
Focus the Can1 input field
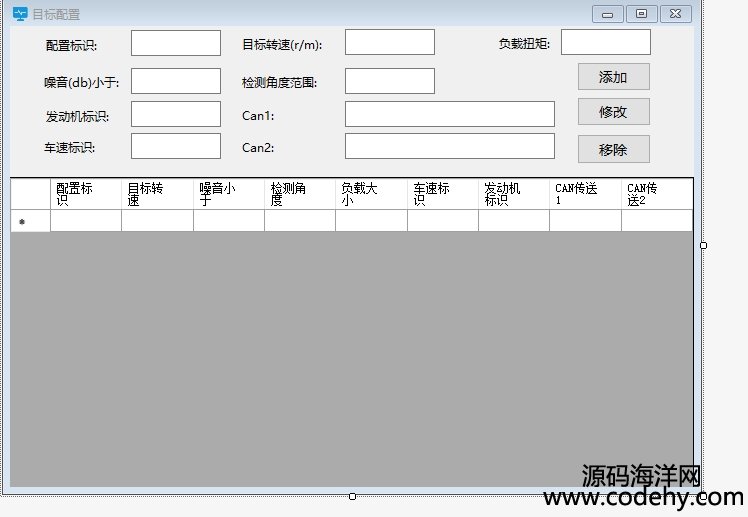pyautogui.click(x=450, y=114)
